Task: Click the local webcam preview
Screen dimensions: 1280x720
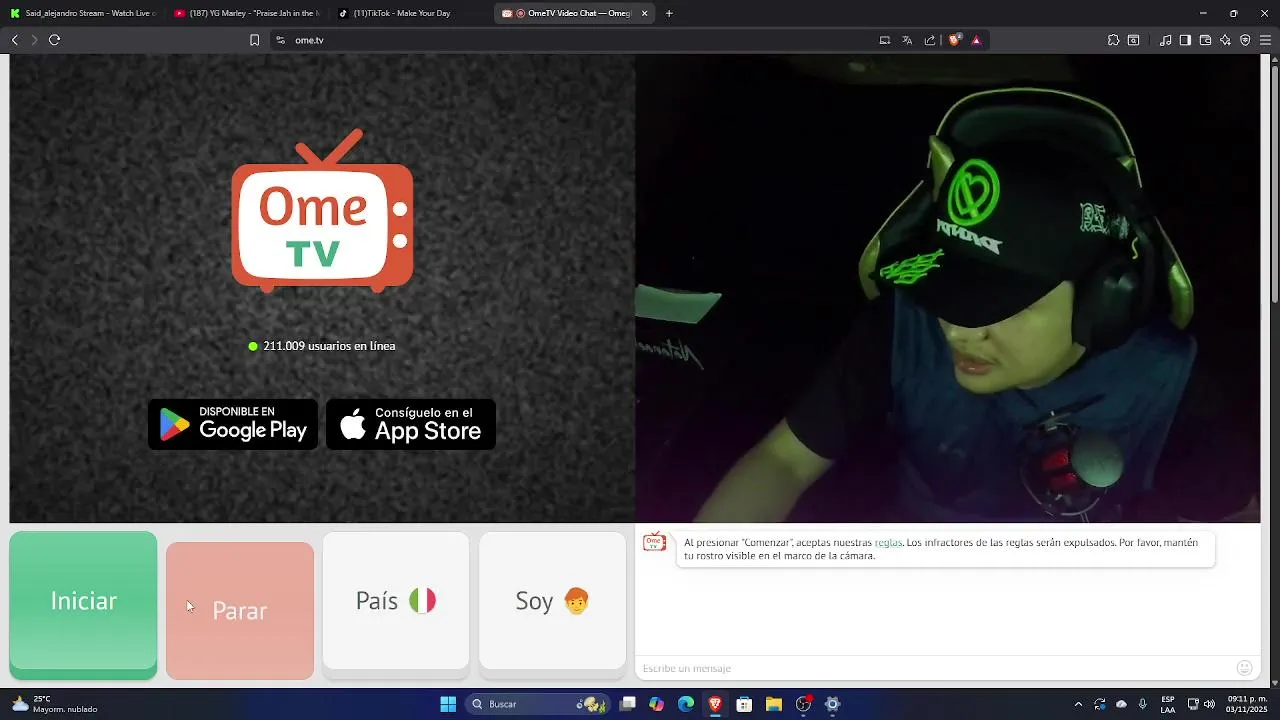Action: click(x=948, y=288)
